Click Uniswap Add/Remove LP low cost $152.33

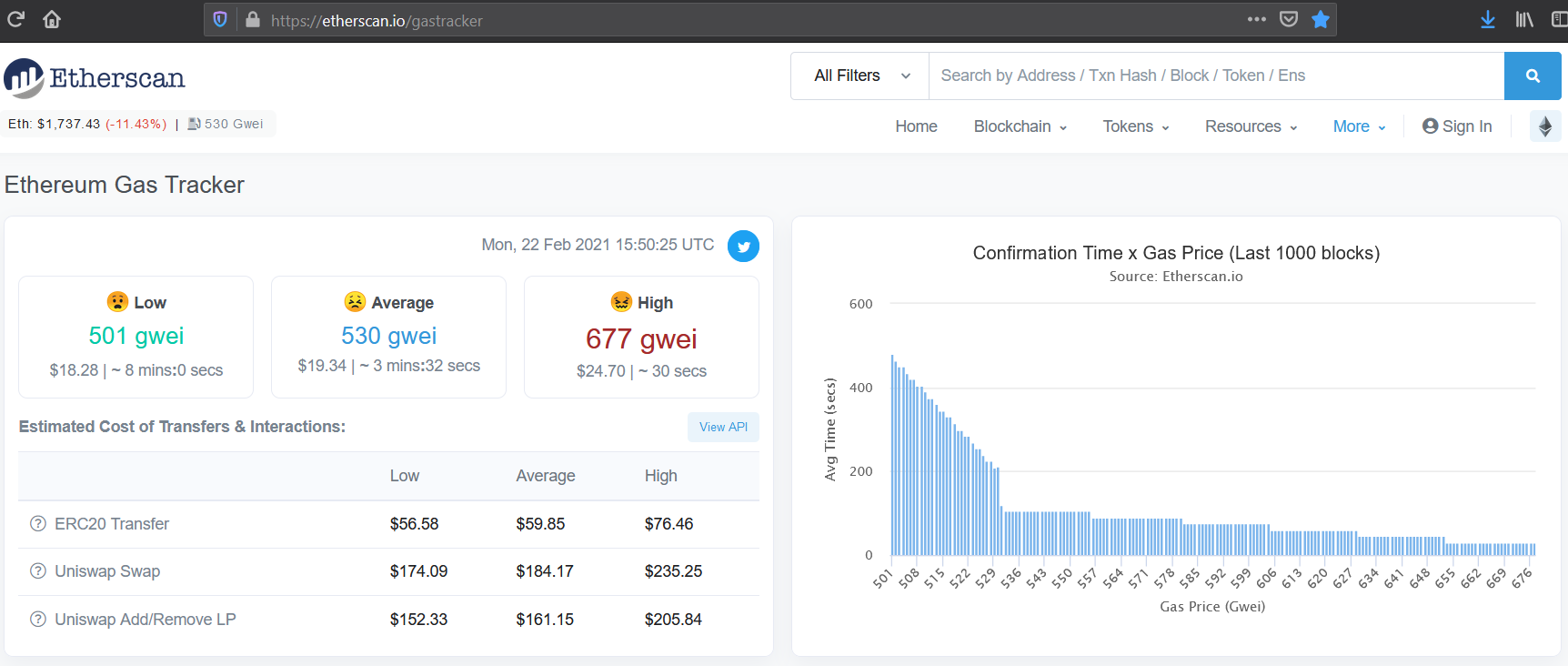pos(418,620)
